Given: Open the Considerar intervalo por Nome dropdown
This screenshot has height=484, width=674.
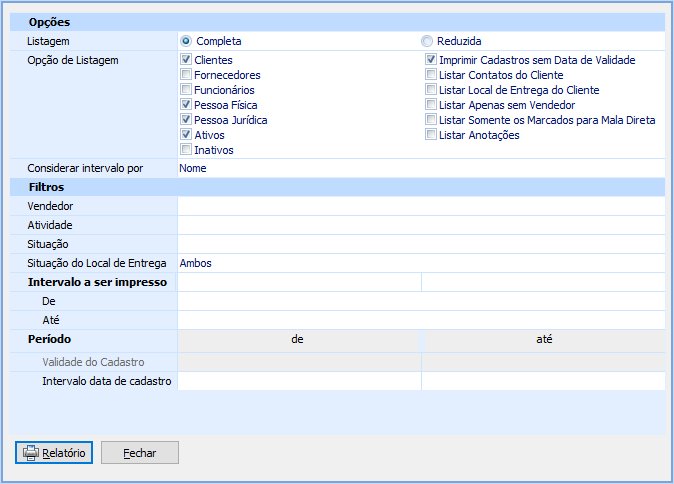Looking at the screenshot, I should [421, 168].
